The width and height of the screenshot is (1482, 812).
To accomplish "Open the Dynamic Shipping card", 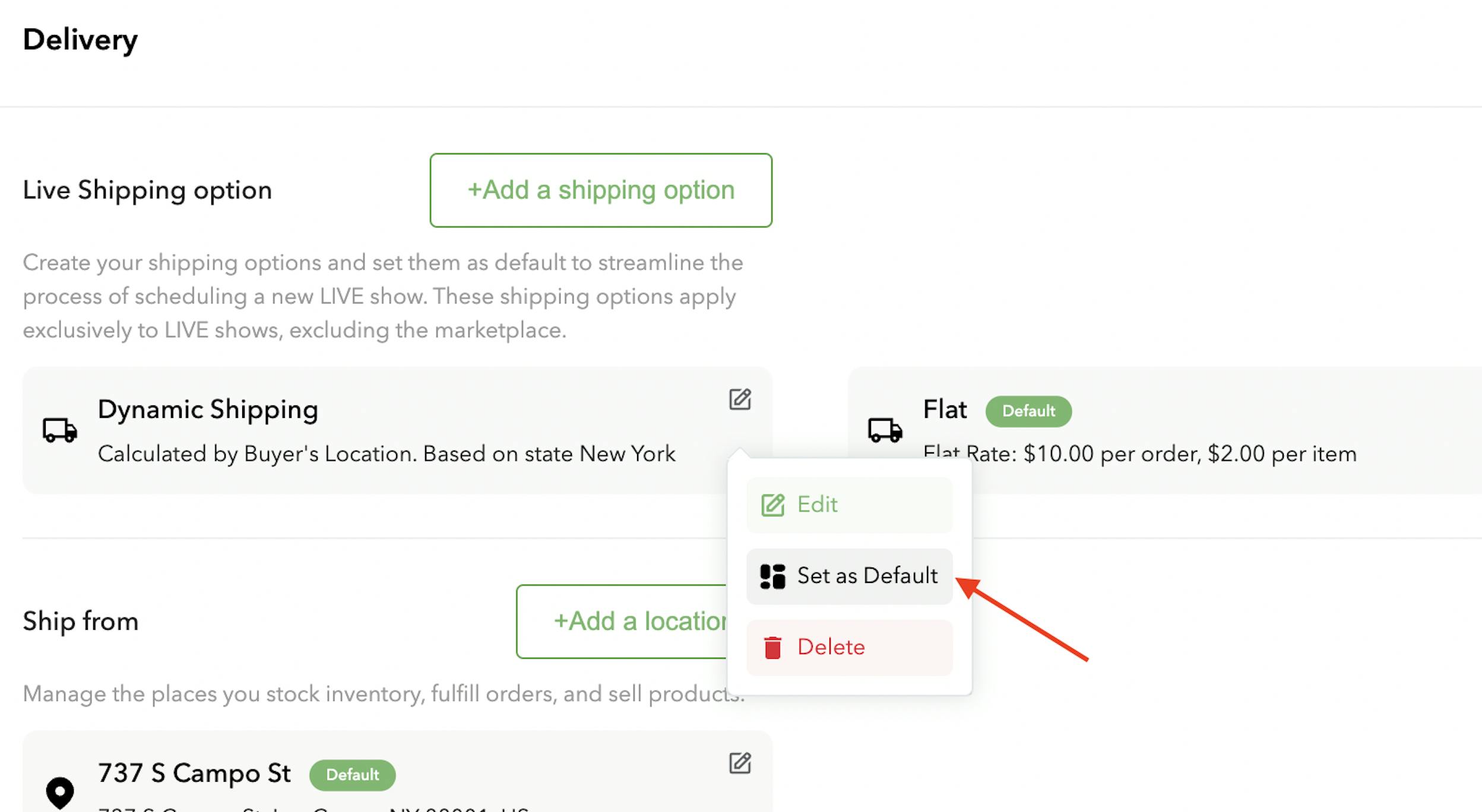I will click(386, 430).
